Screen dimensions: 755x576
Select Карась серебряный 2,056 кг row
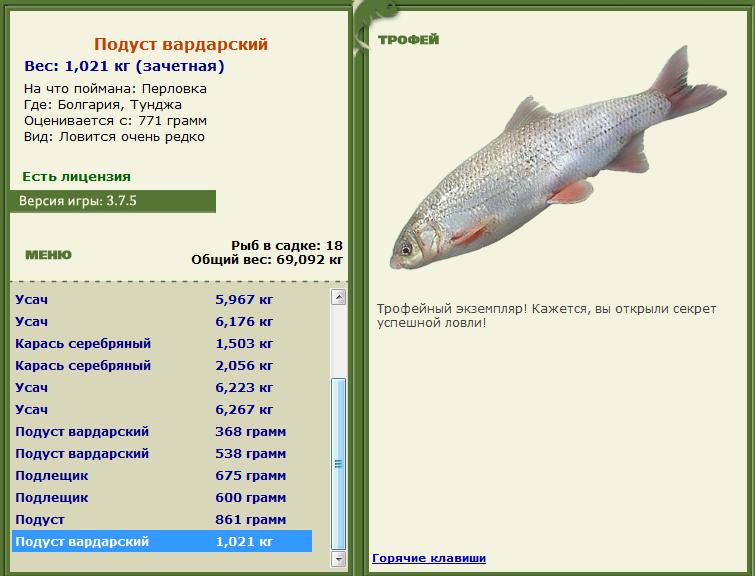162,366
